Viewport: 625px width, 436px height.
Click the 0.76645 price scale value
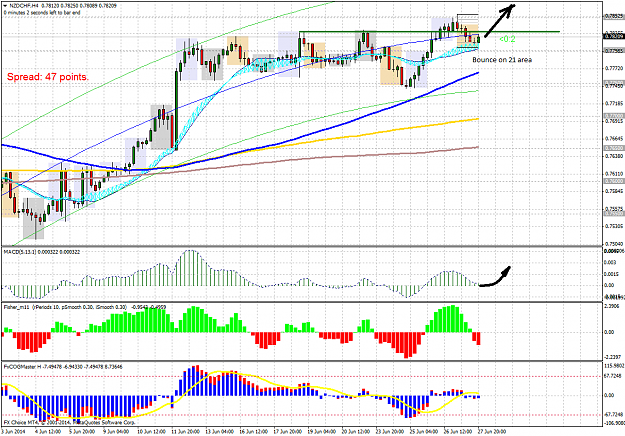point(614,139)
